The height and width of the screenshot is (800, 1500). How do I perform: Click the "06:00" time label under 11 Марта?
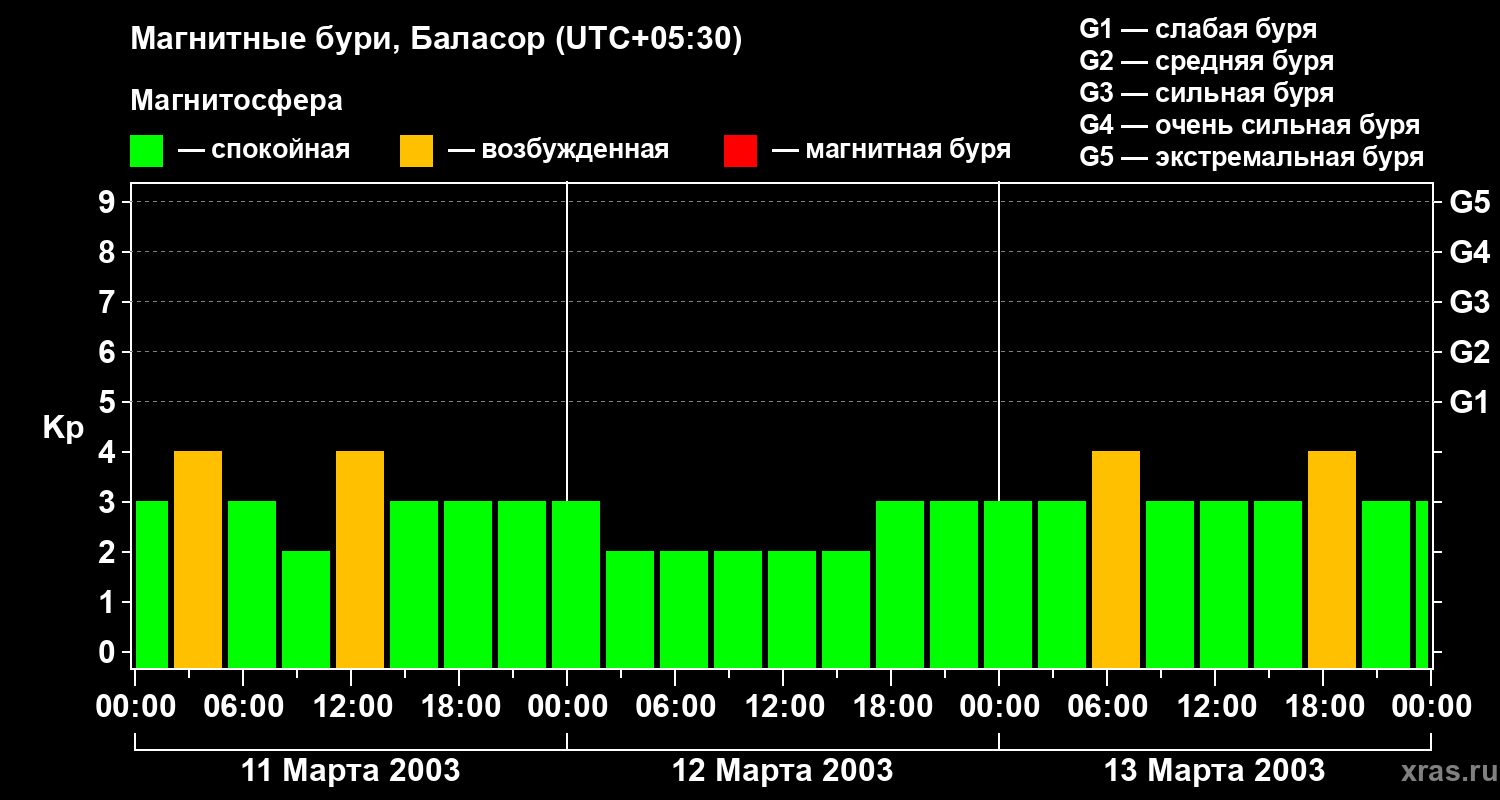coord(243,707)
